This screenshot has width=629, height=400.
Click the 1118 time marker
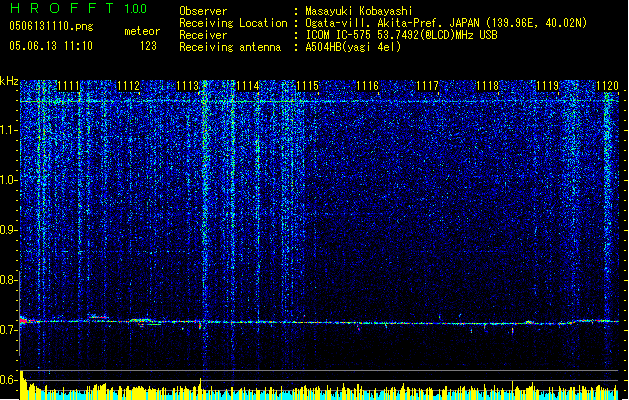pos(487,86)
